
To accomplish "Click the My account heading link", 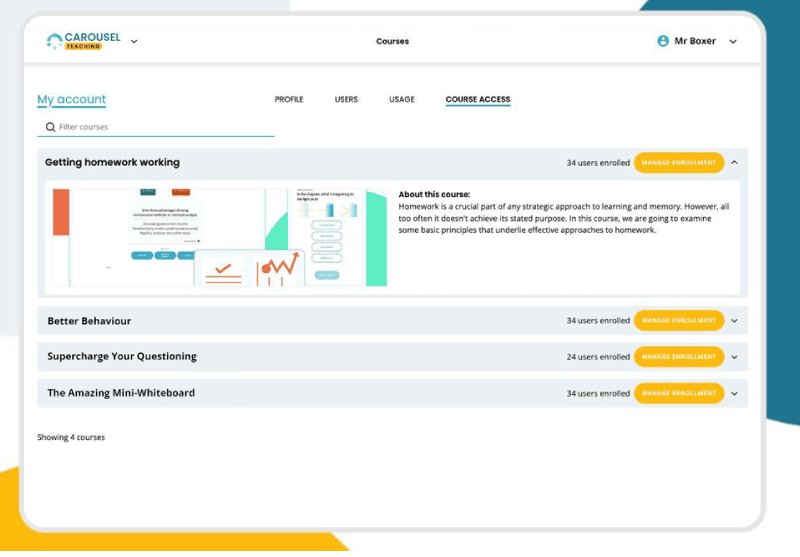I will pyautogui.click(x=71, y=99).
